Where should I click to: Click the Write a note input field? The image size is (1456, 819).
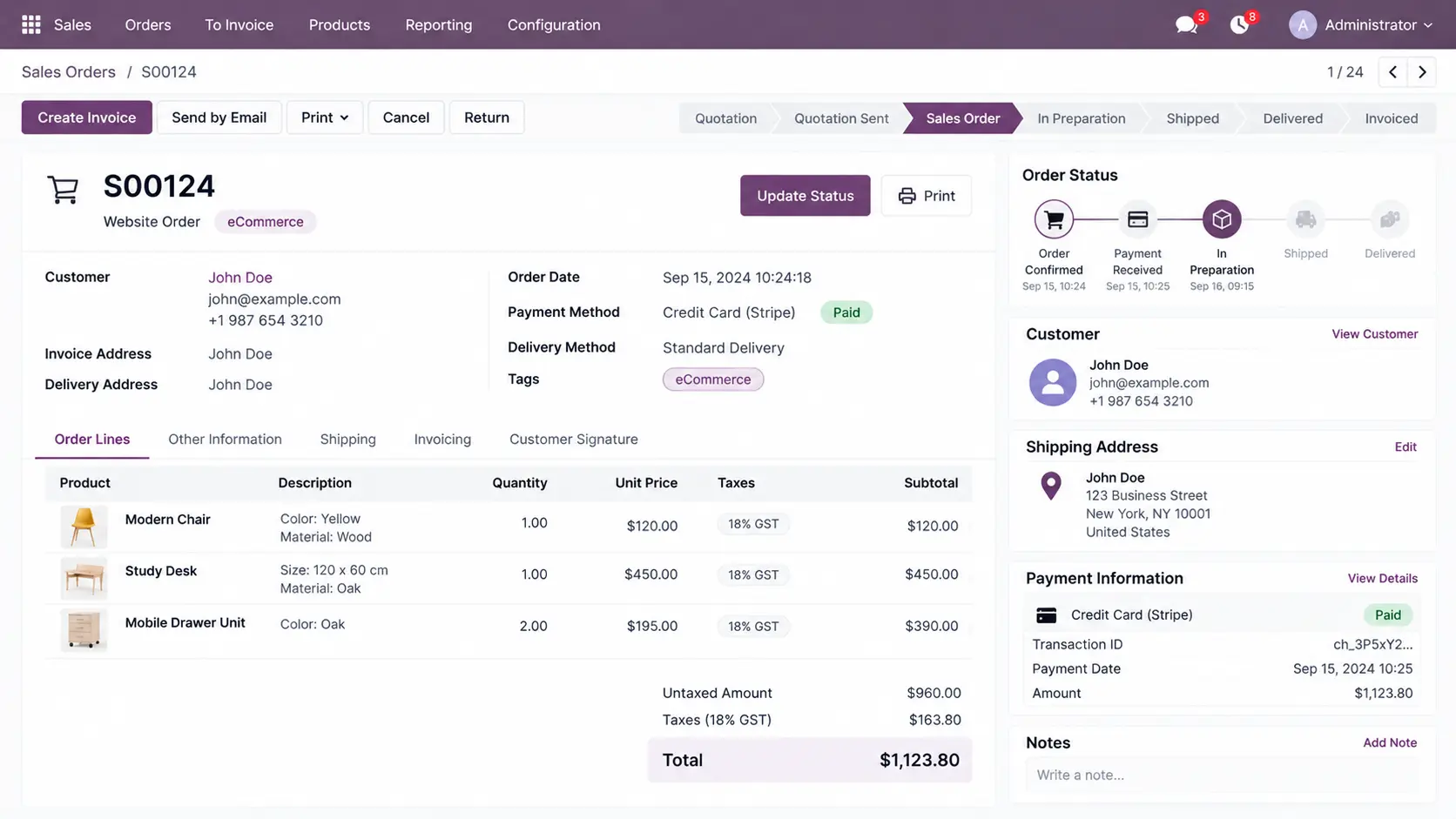tap(1222, 775)
